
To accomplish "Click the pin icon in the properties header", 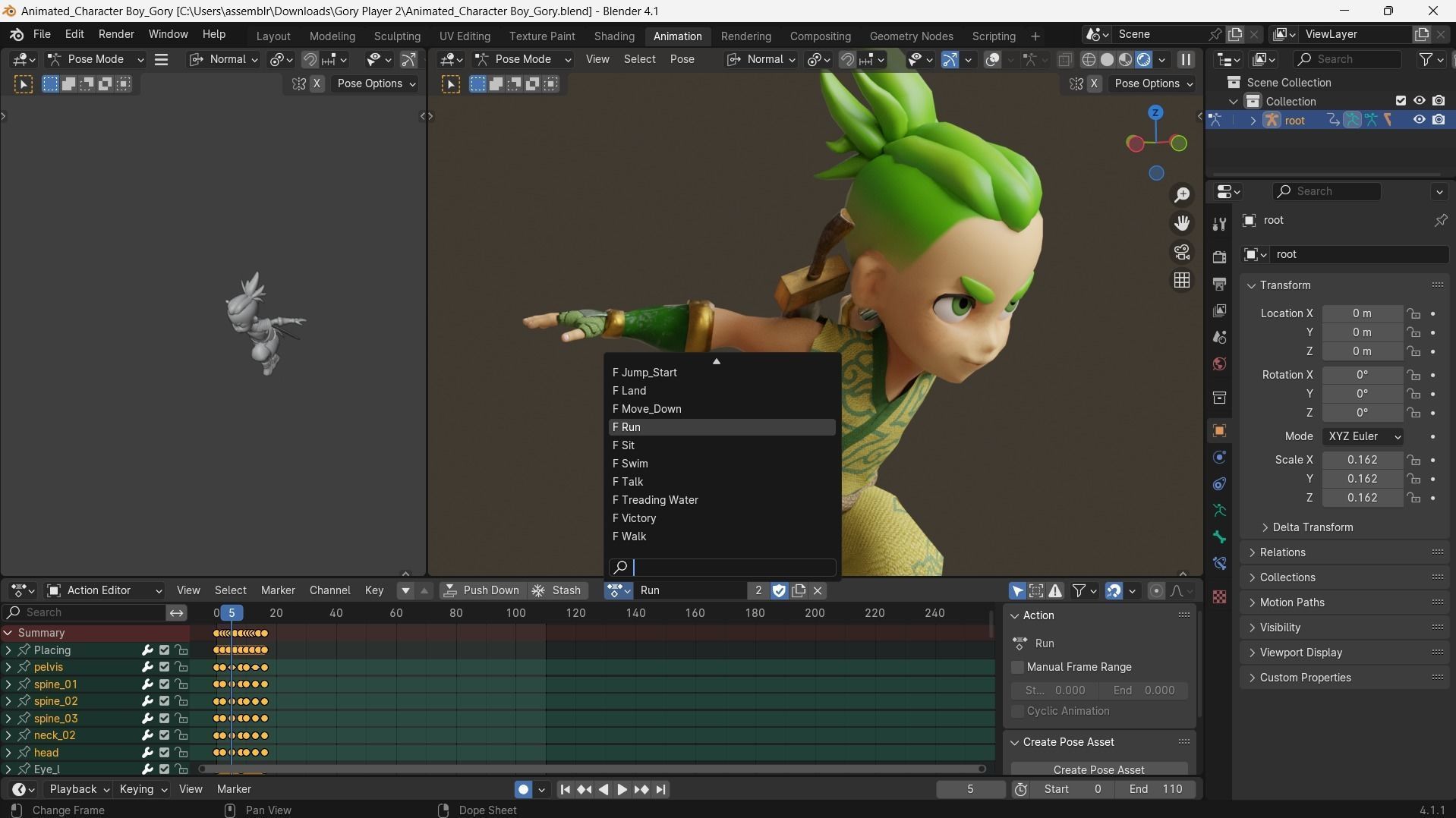I will [x=1440, y=220].
